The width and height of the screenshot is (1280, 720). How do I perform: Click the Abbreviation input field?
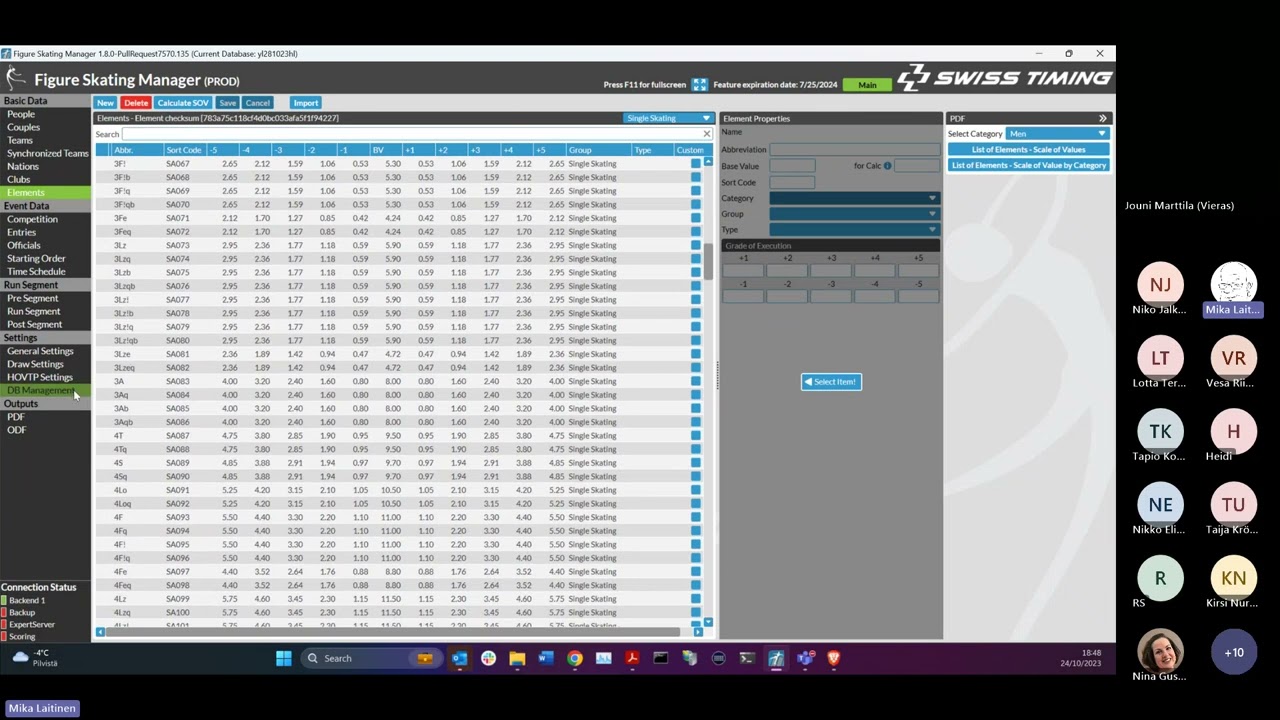point(854,150)
